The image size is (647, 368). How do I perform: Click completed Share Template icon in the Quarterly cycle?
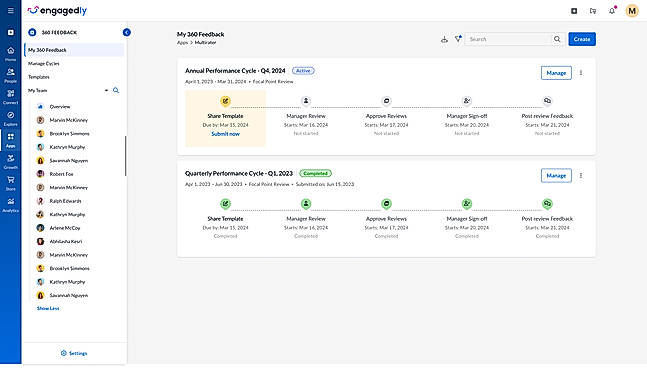click(225, 203)
